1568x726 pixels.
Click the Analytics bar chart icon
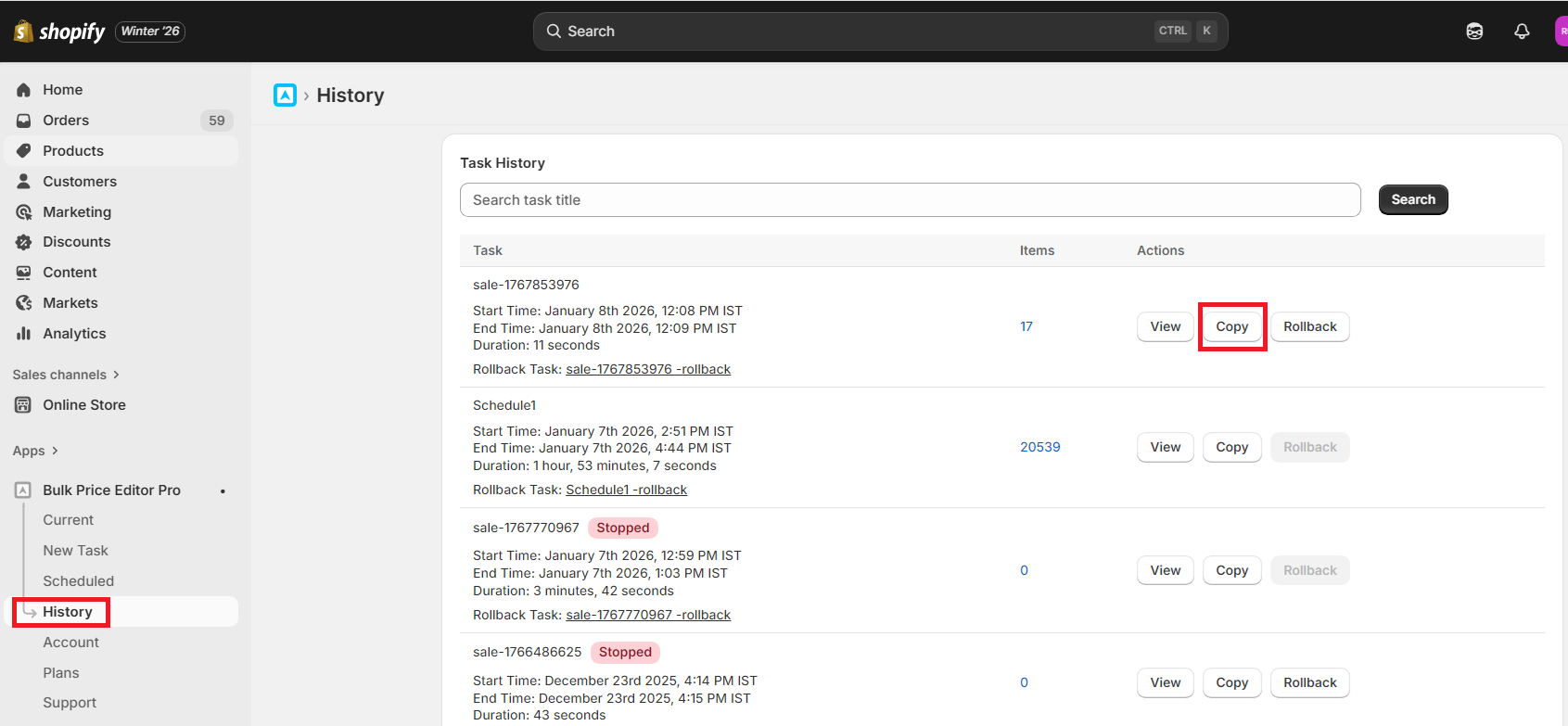point(24,334)
